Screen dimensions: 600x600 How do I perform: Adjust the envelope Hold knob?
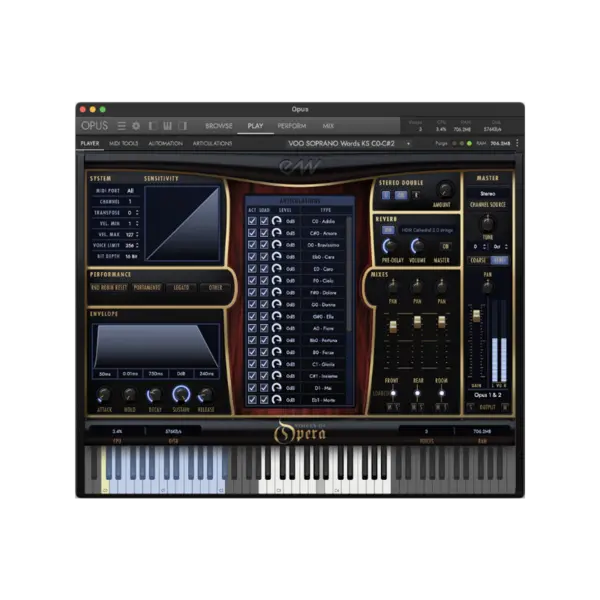click(129, 395)
